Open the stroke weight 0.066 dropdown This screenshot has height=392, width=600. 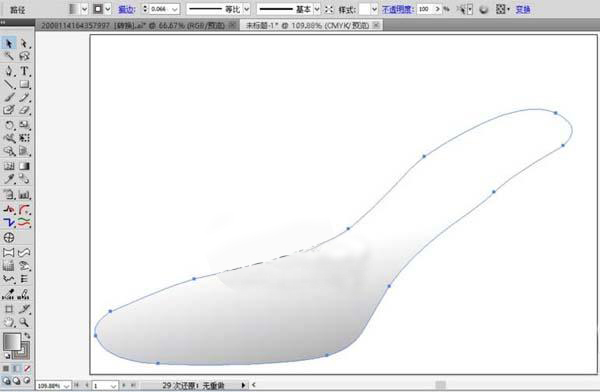pyautogui.click(x=175, y=9)
